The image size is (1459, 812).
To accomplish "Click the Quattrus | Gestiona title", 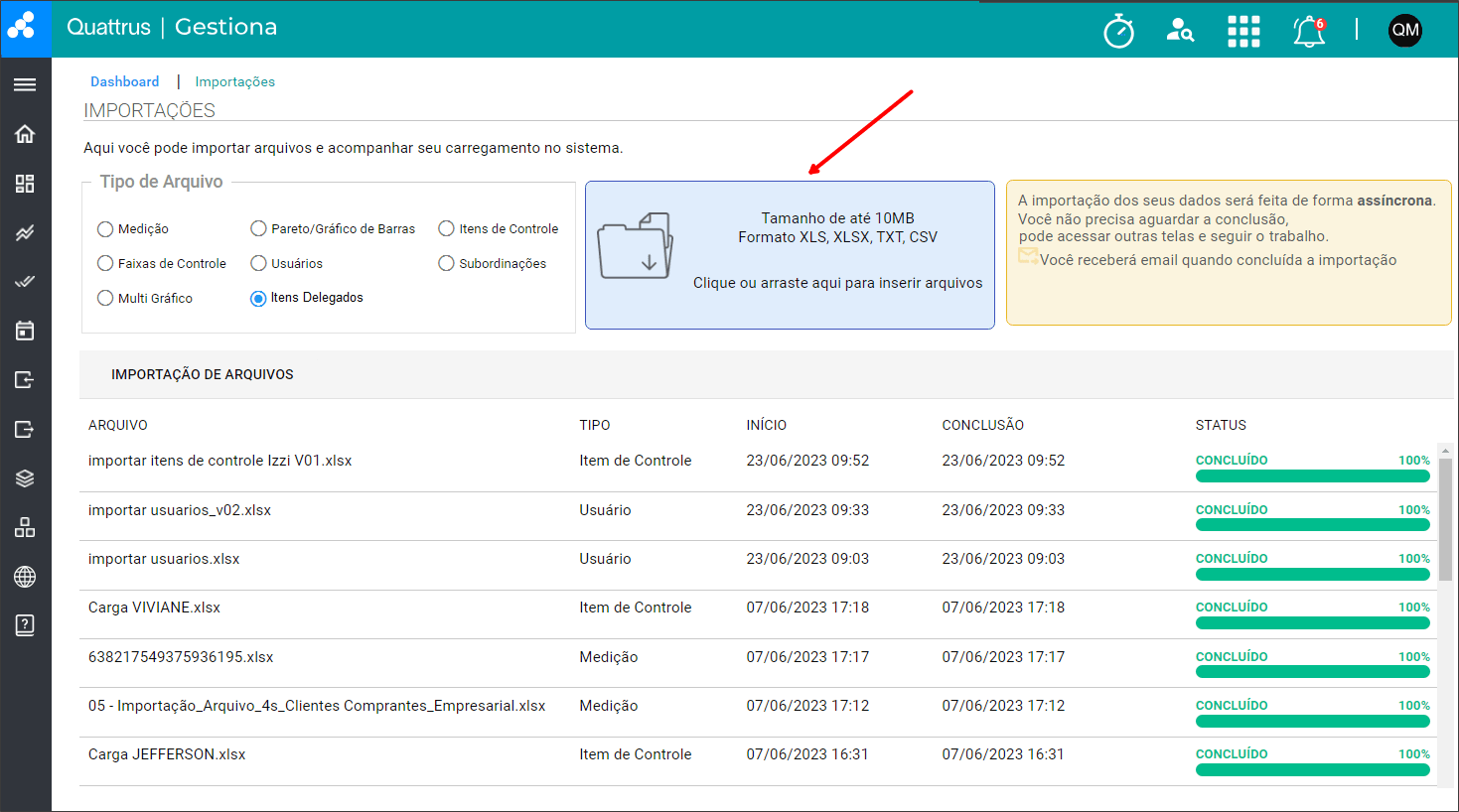I will (172, 27).
